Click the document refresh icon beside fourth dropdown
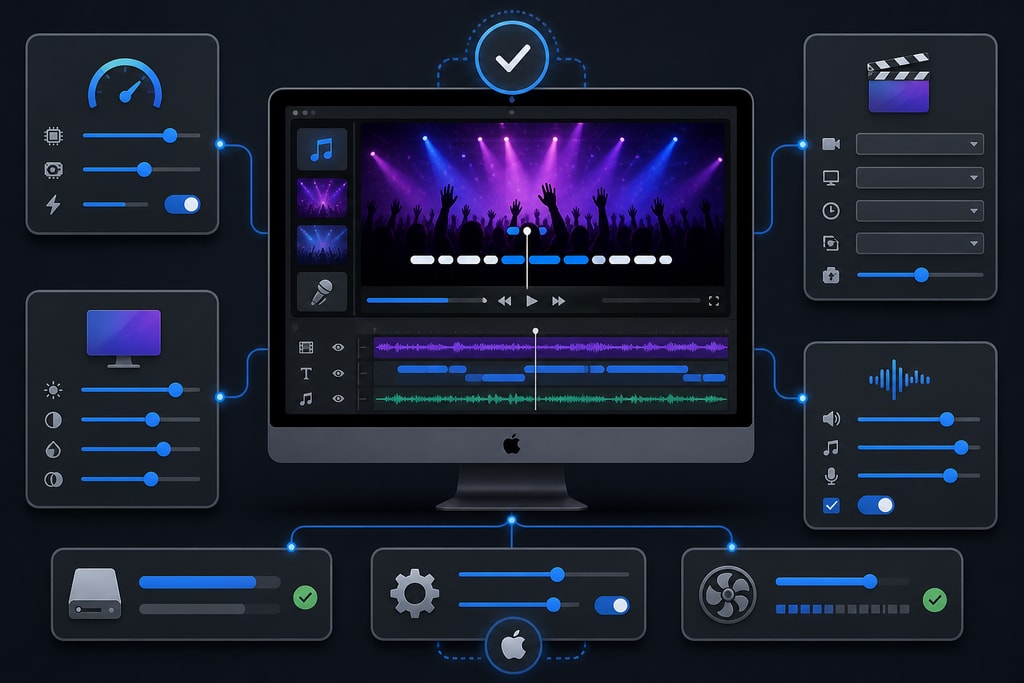Screen dimensions: 1024x683 tap(831, 244)
